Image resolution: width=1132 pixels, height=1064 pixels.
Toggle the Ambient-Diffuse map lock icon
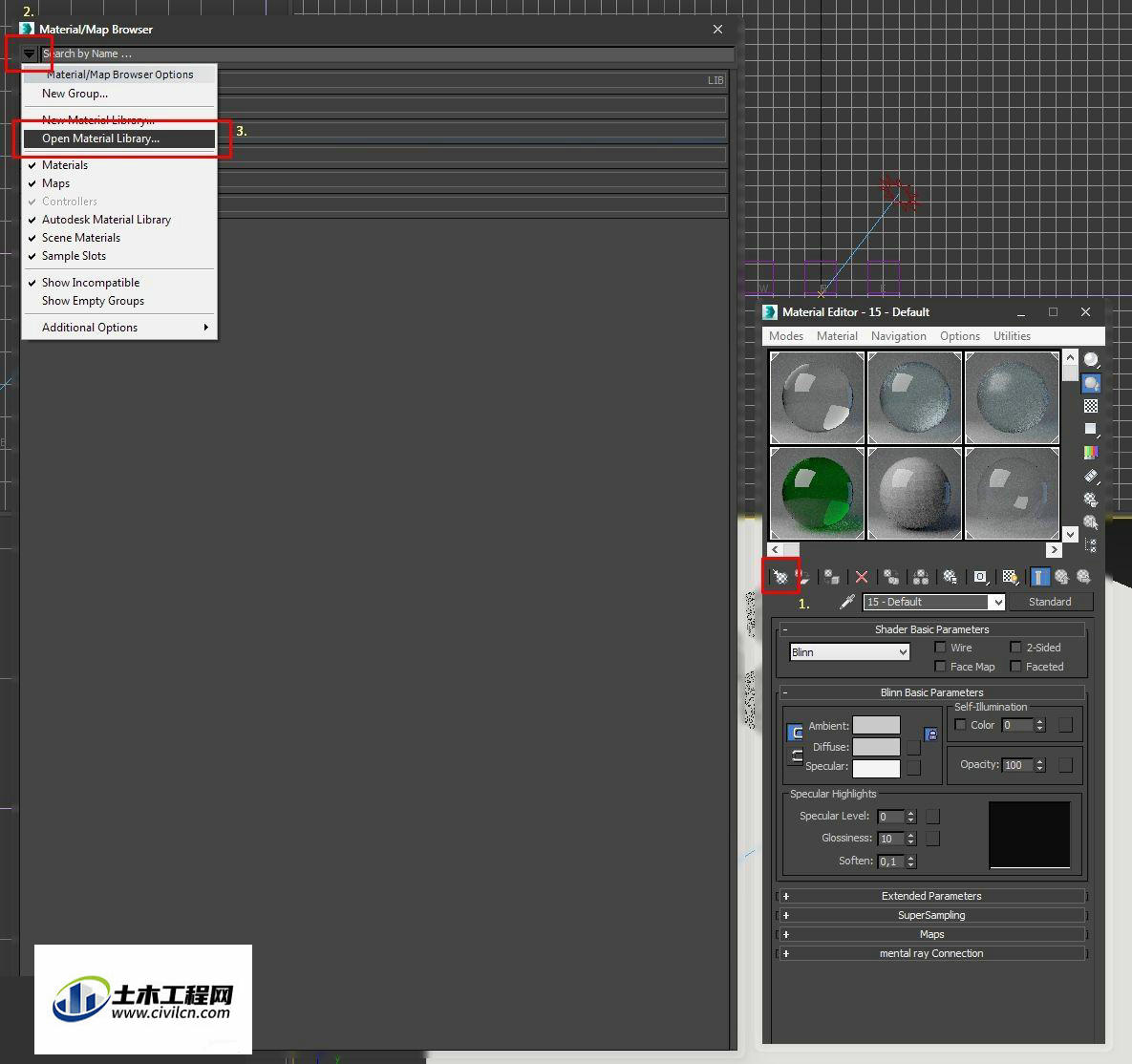click(931, 734)
